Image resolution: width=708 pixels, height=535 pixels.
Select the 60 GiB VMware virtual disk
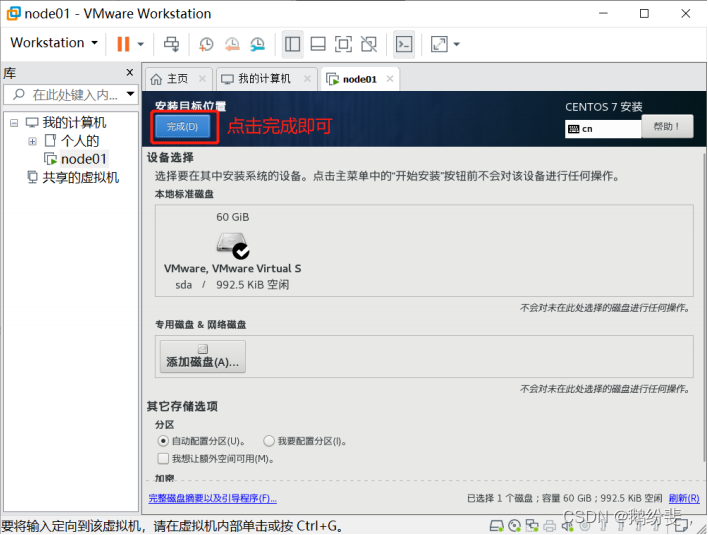(233, 251)
